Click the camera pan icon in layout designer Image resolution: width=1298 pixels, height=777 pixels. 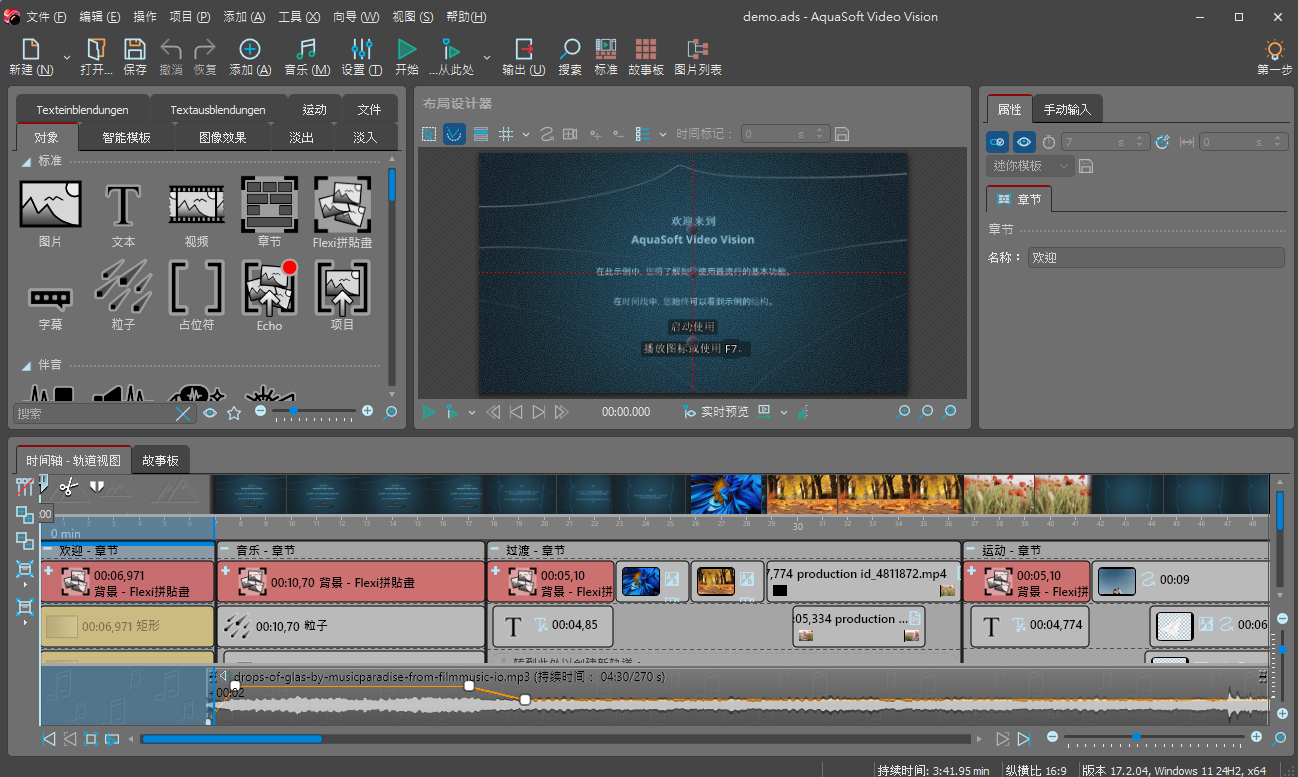pos(570,134)
